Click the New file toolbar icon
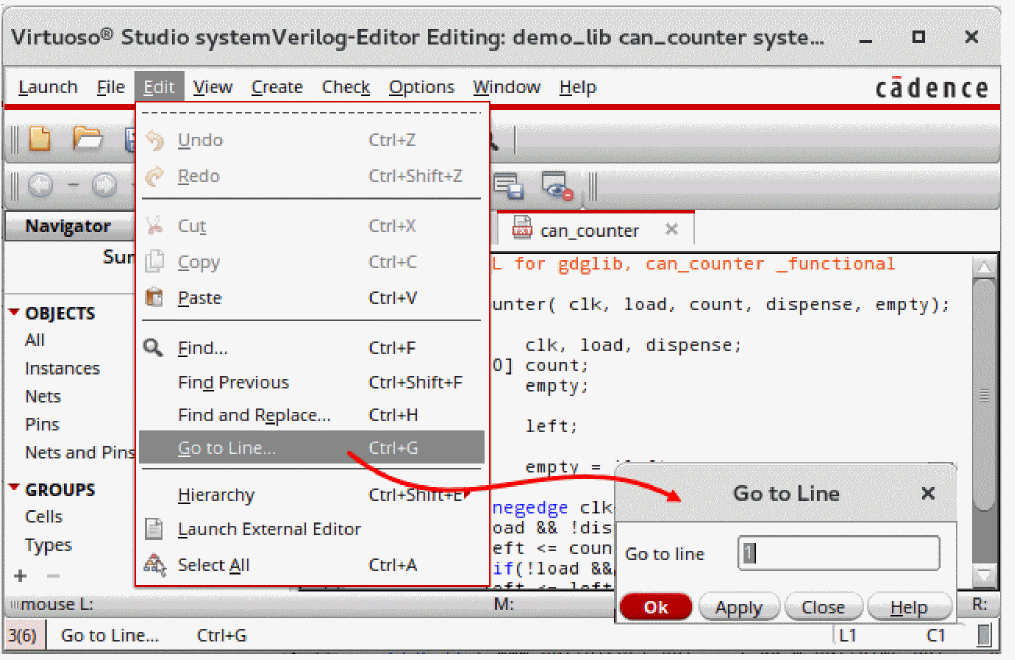 coord(39,138)
